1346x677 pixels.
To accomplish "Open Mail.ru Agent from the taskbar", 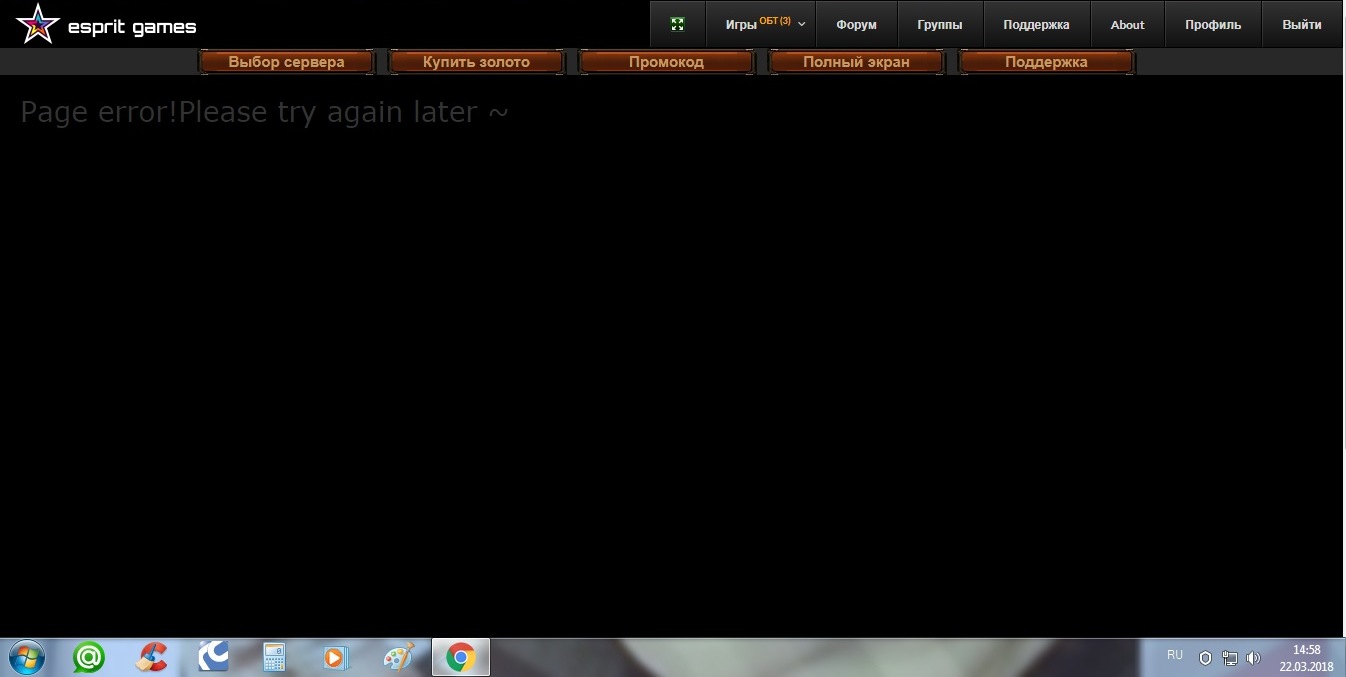I will coord(89,657).
